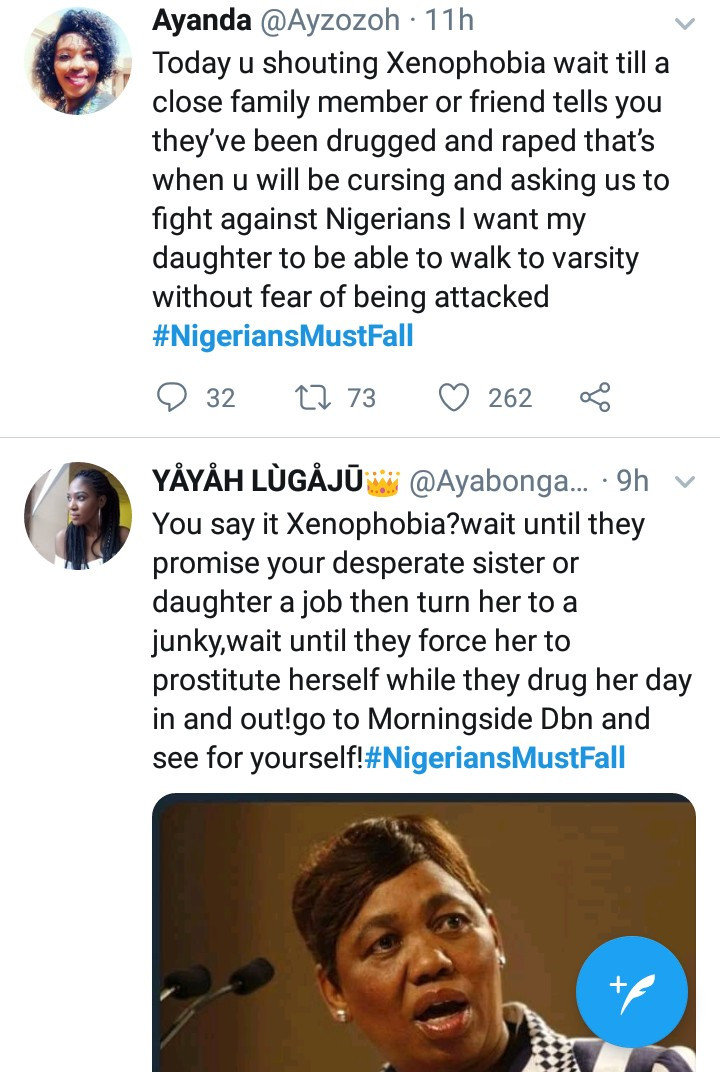
Task: Open the @Ayabonga handle
Action: [496, 482]
